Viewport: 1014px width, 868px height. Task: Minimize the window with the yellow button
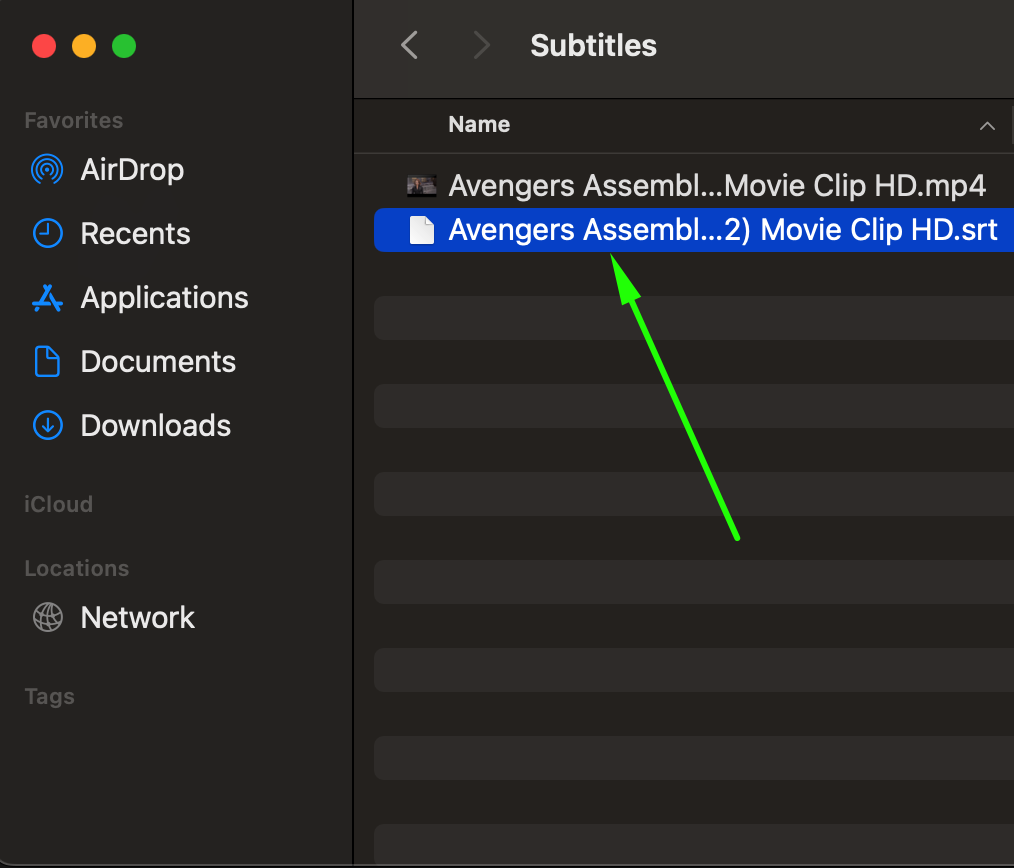tap(84, 46)
